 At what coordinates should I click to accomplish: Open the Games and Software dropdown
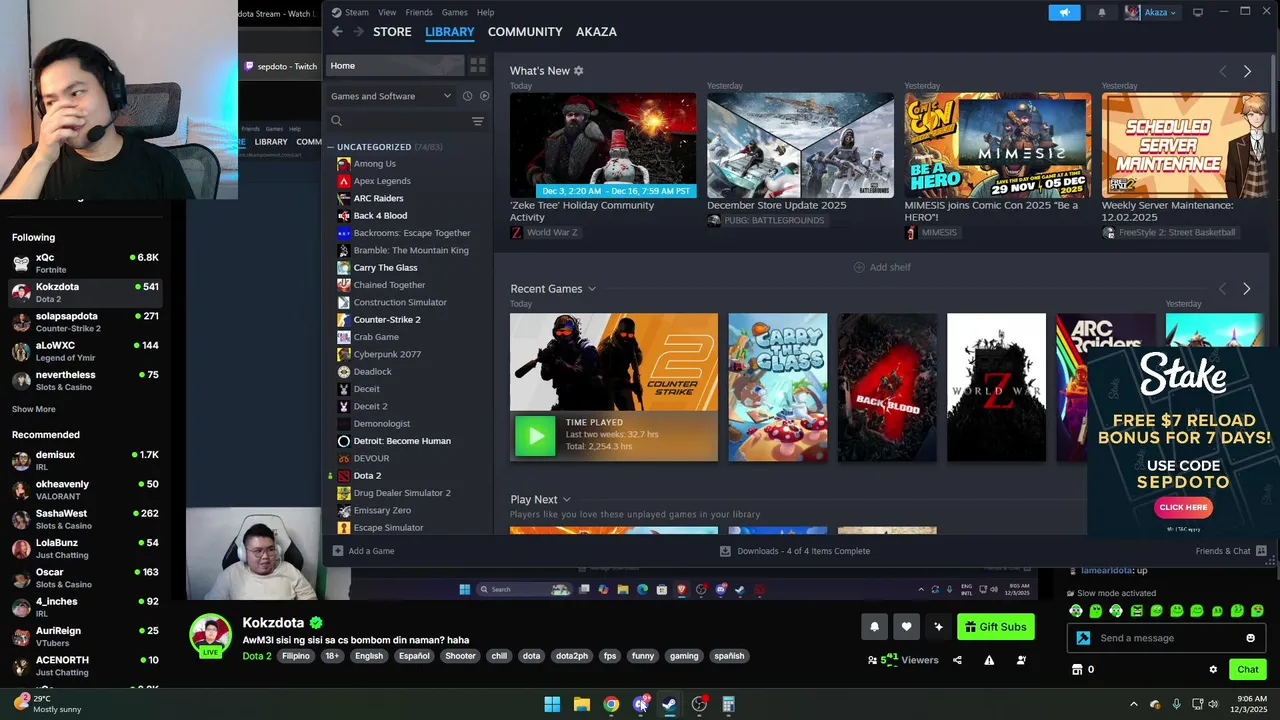(x=391, y=96)
